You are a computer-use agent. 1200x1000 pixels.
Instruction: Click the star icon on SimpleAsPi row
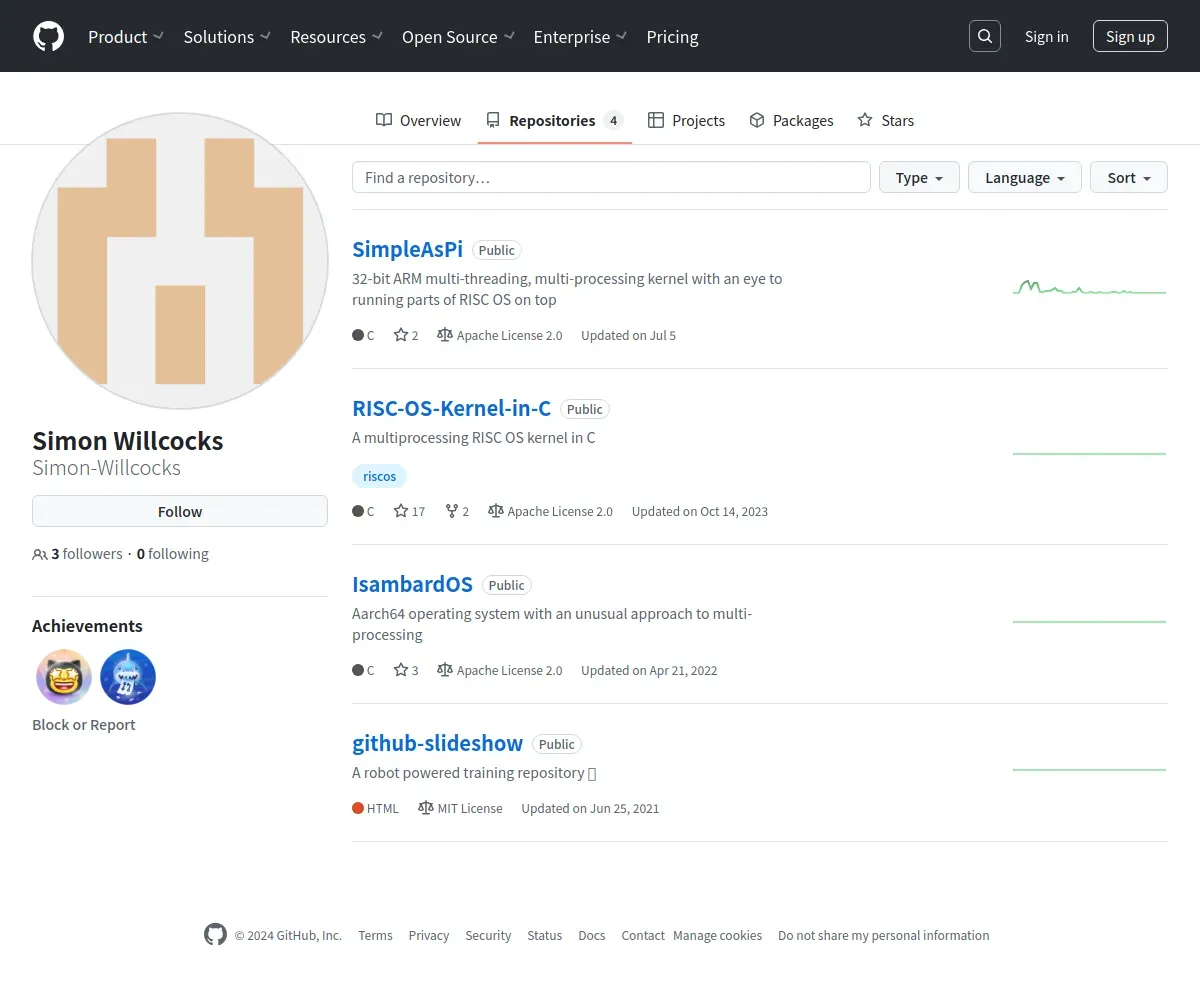tap(401, 335)
